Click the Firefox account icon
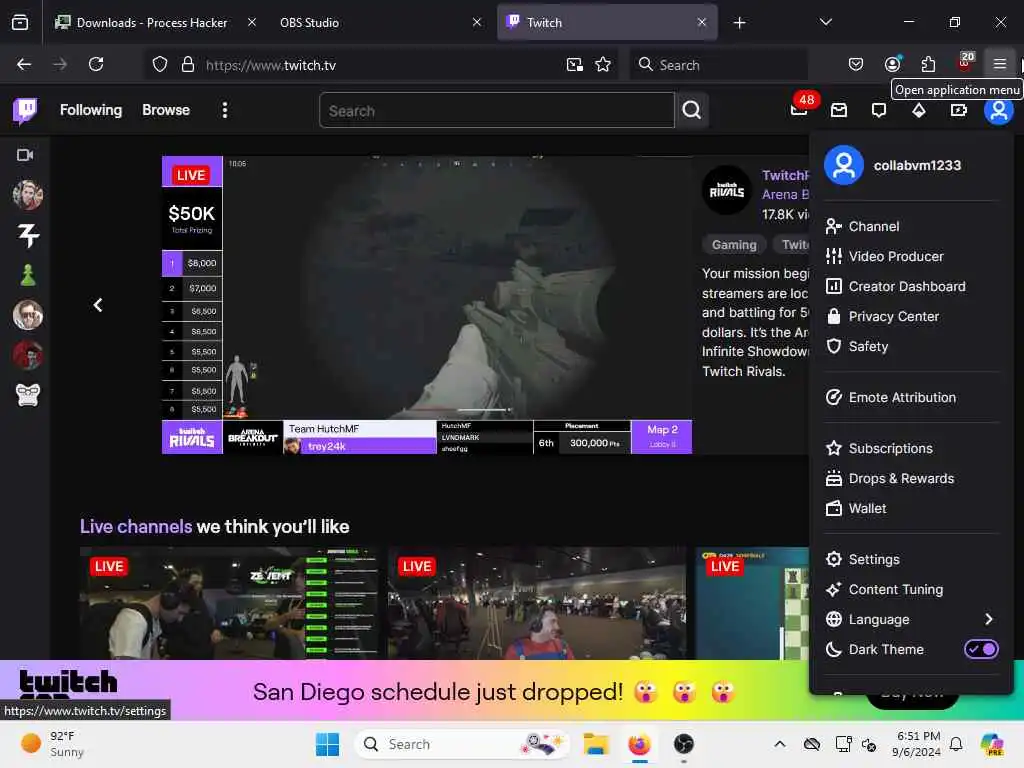1024x768 pixels. 892,64
